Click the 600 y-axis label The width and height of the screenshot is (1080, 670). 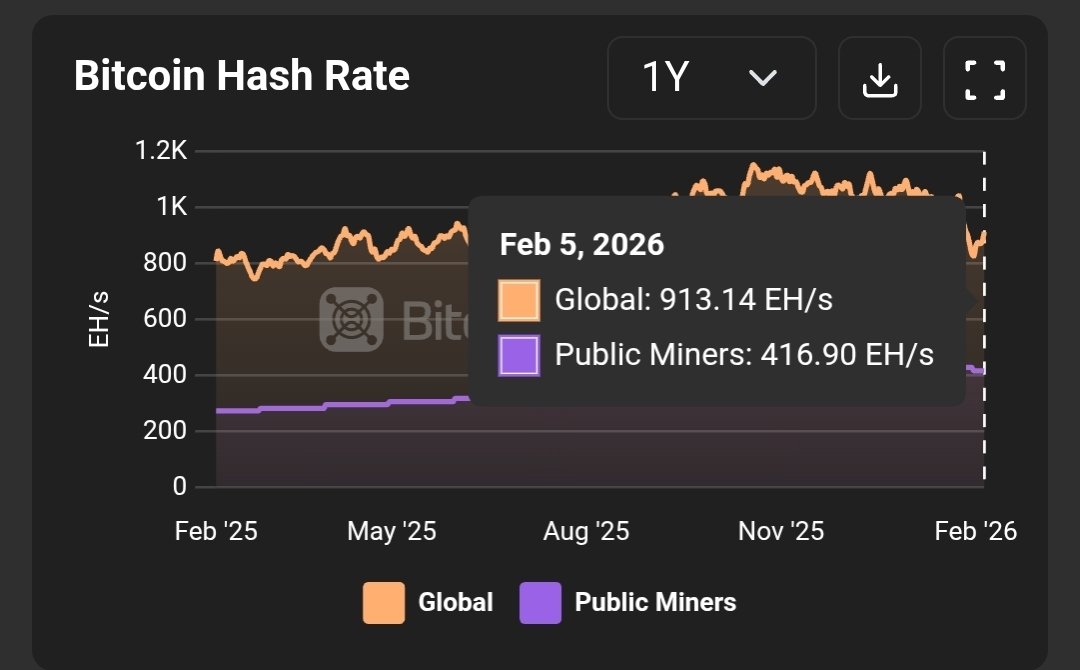pyautogui.click(x=165, y=318)
